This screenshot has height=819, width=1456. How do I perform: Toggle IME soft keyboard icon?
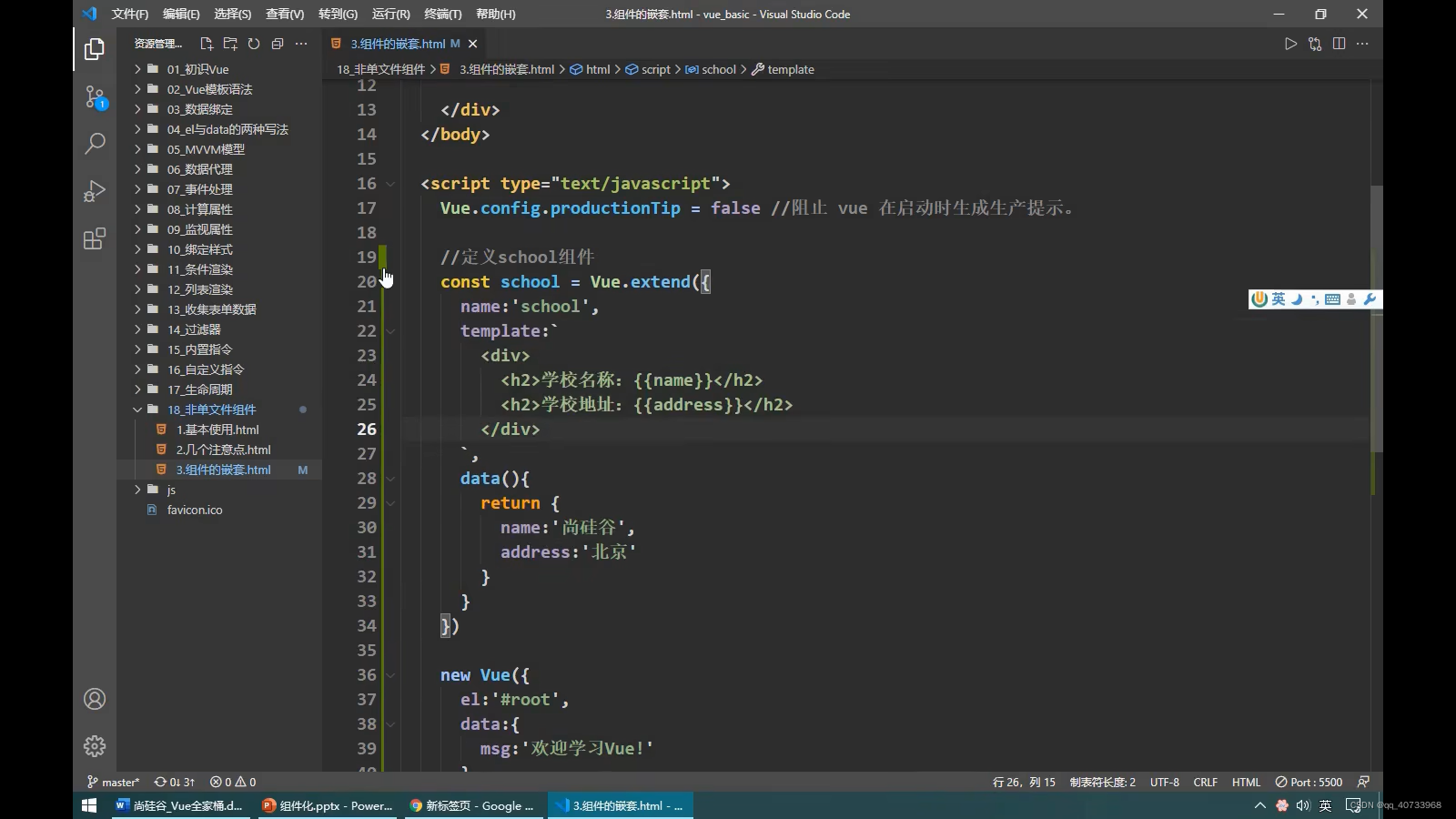(1333, 299)
